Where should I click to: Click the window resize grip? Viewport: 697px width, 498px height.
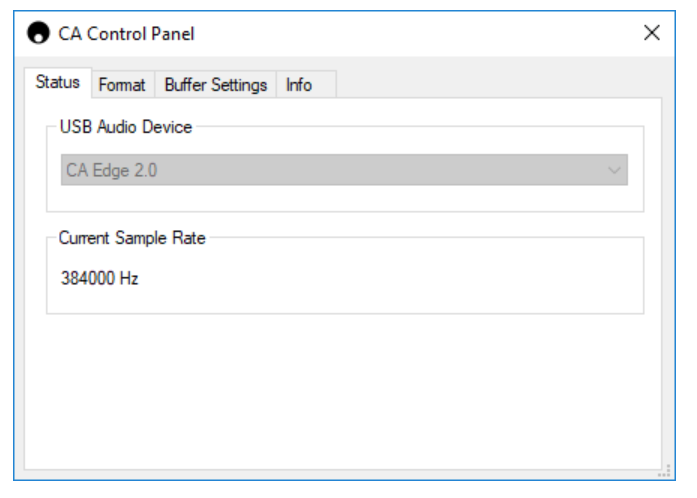(x=664, y=471)
